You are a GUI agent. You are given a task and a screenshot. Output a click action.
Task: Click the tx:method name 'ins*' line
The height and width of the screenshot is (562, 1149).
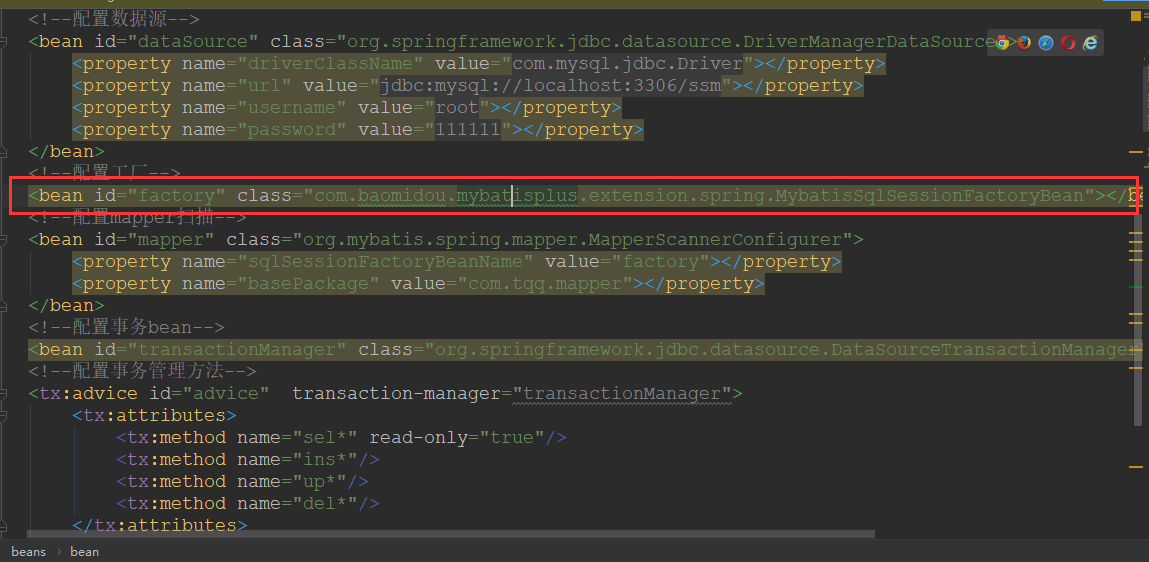[248, 459]
